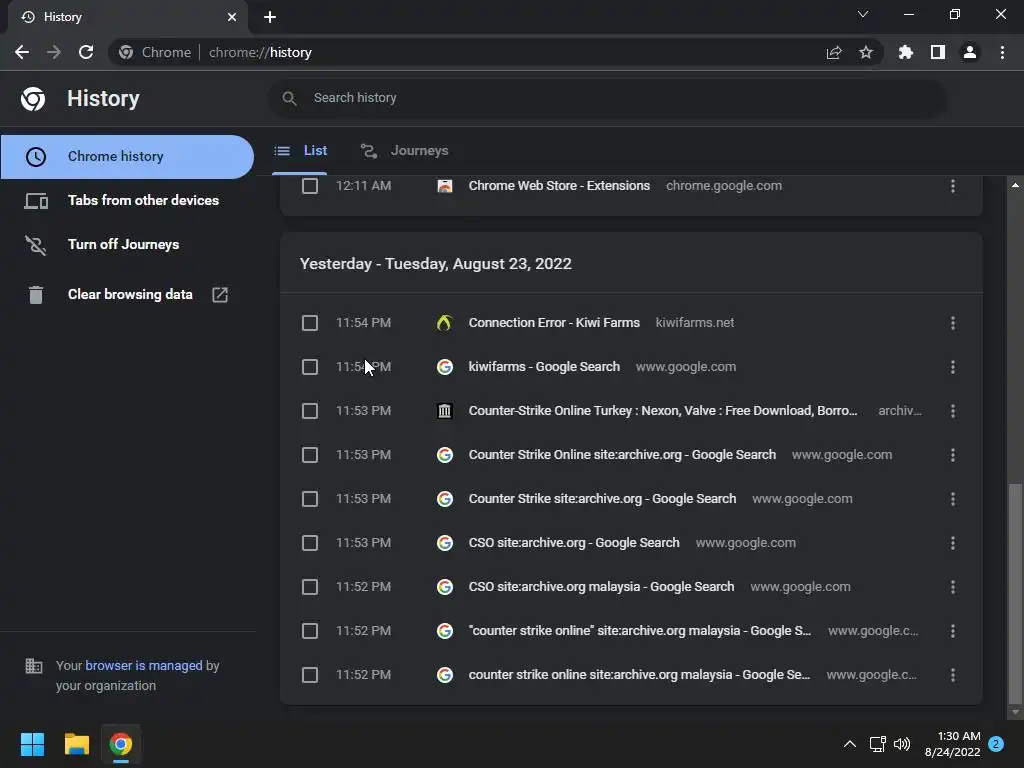This screenshot has height=768, width=1024.
Task: Open the kiwifarms - Google Search link
Action: (544, 367)
